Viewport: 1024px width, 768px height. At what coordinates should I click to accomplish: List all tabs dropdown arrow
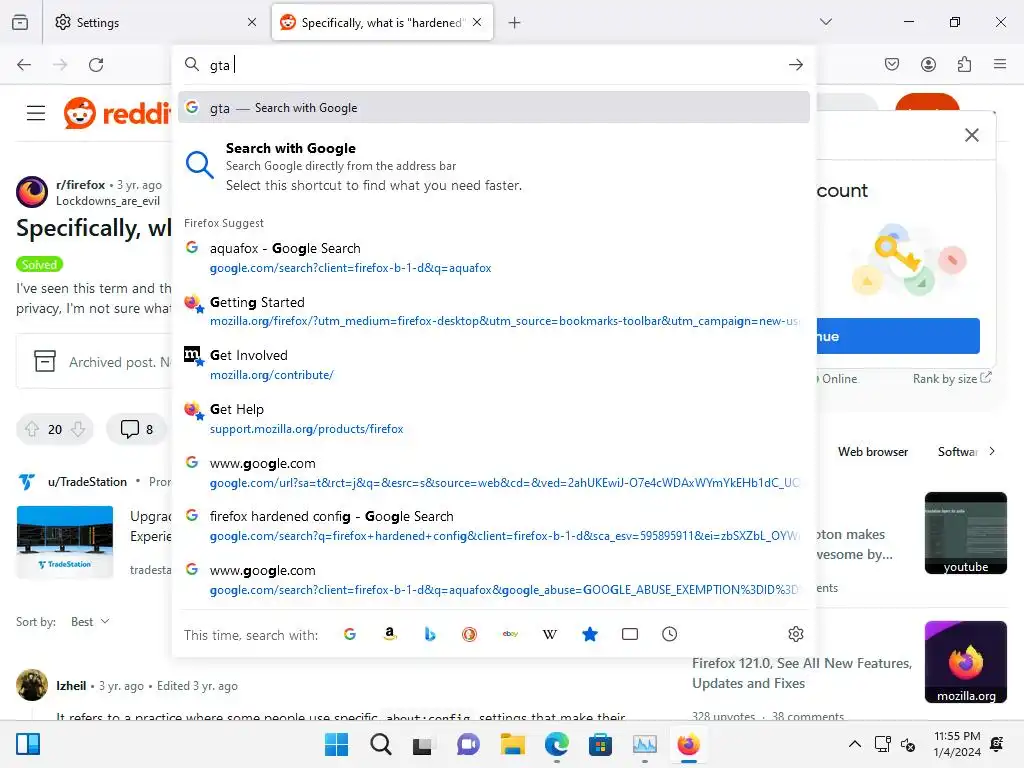click(x=825, y=22)
